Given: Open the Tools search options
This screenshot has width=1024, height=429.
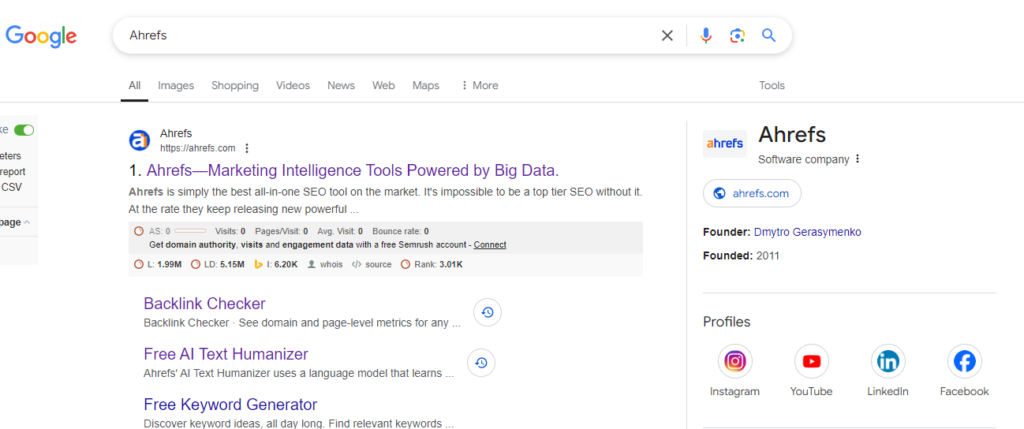Looking at the screenshot, I should [772, 86].
